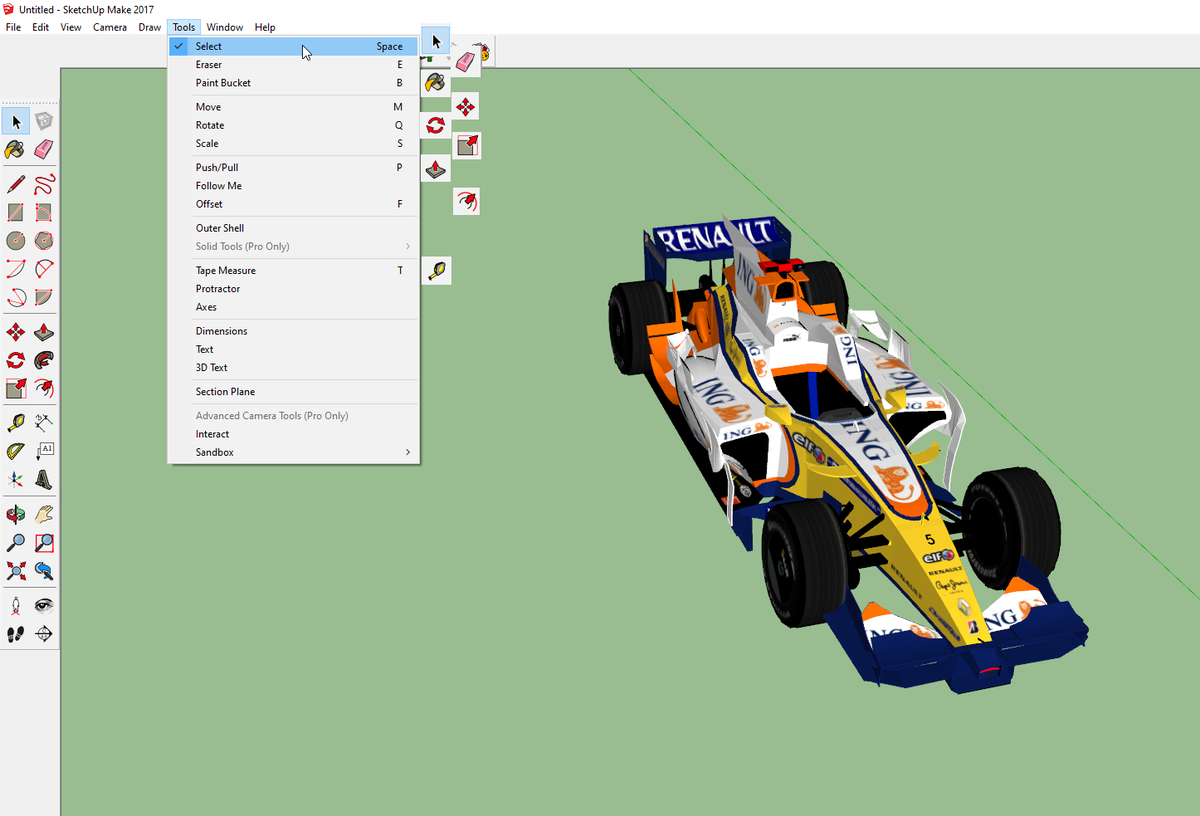Click the Axes icon in left toolbar

pyautogui.click(x=16, y=480)
